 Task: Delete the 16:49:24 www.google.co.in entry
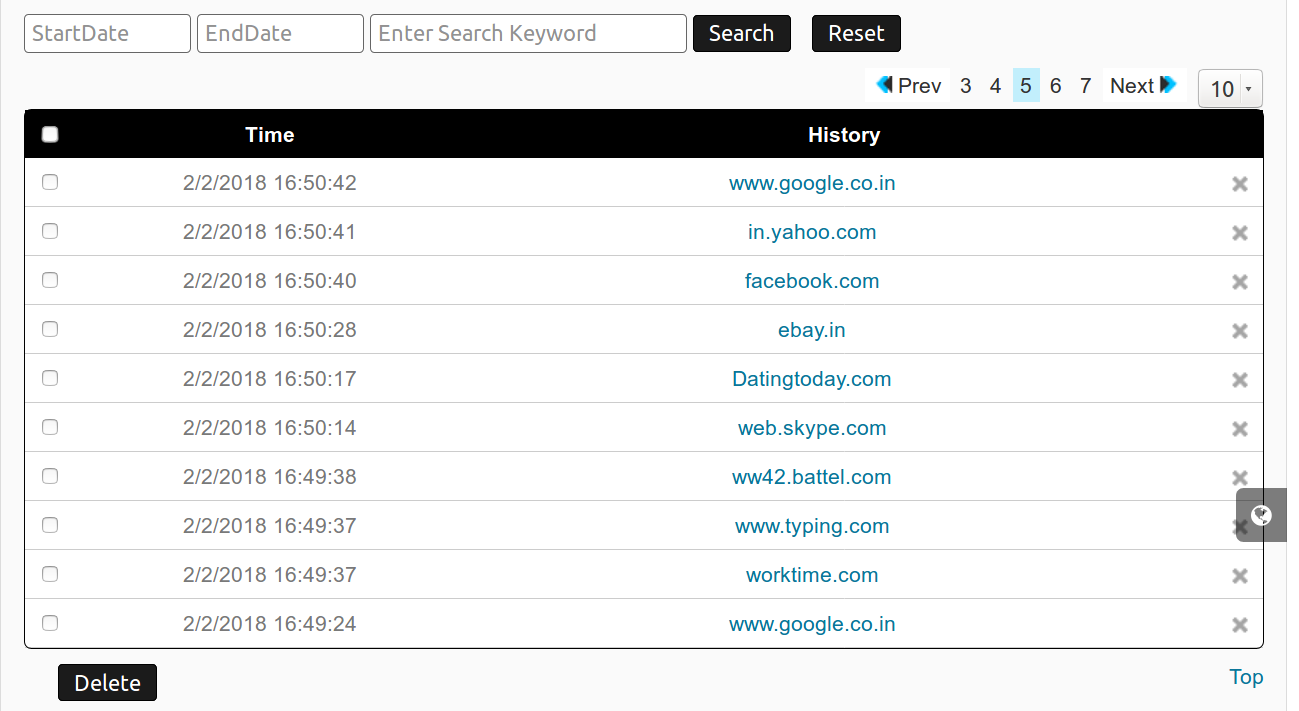1240,625
